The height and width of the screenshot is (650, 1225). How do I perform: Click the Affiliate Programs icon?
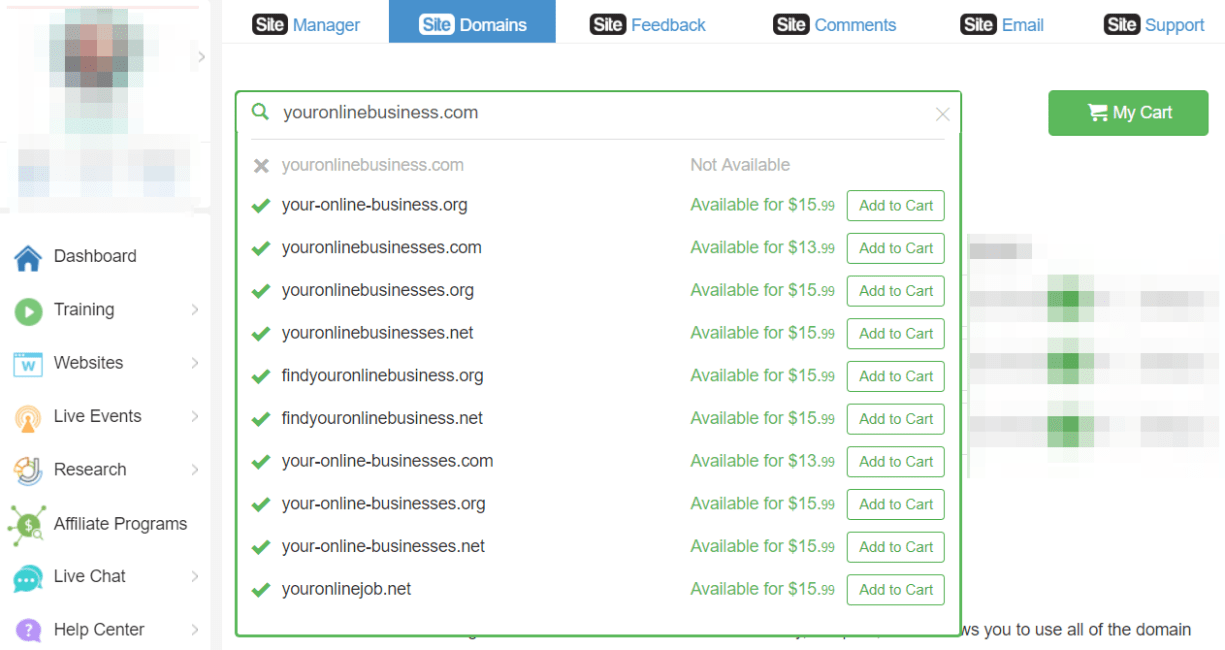coord(27,525)
